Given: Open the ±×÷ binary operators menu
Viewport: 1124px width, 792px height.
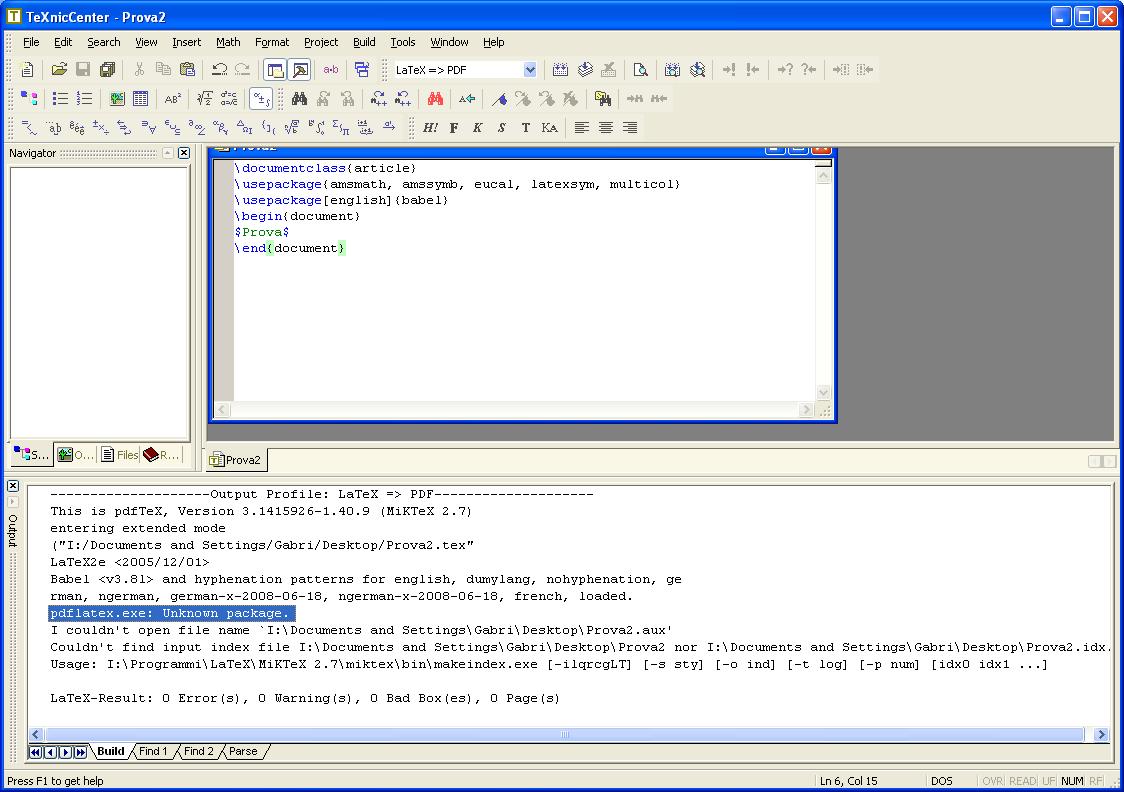Looking at the screenshot, I should pyautogui.click(x=101, y=128).
